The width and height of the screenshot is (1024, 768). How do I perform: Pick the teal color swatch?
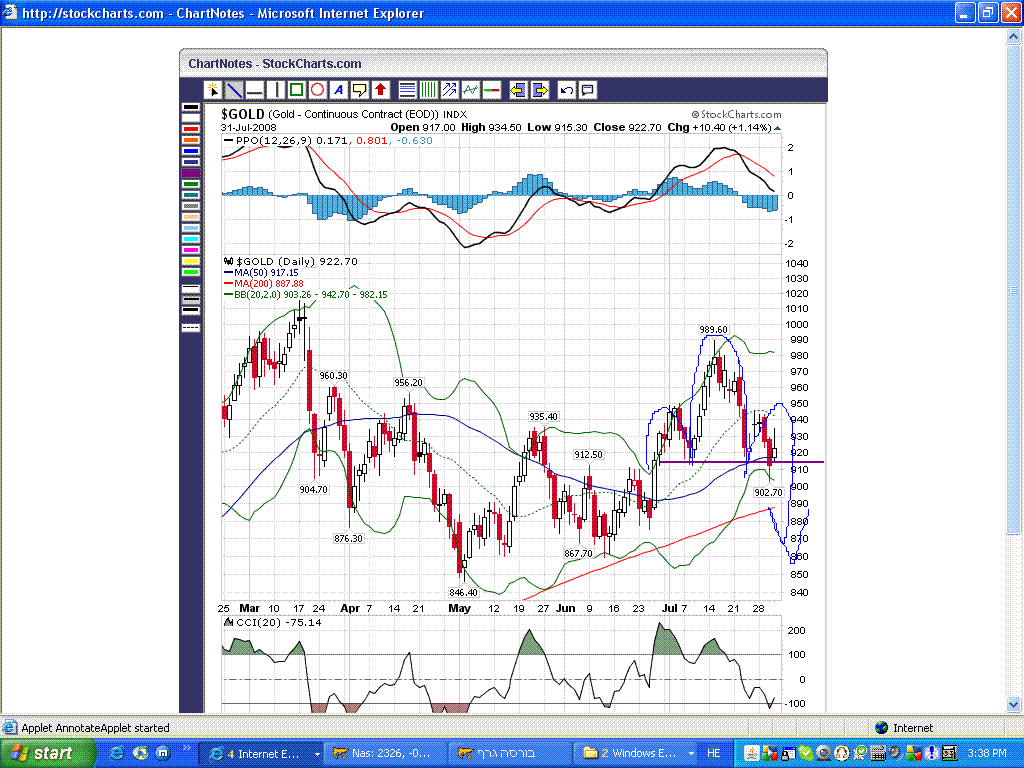point(191,195)
